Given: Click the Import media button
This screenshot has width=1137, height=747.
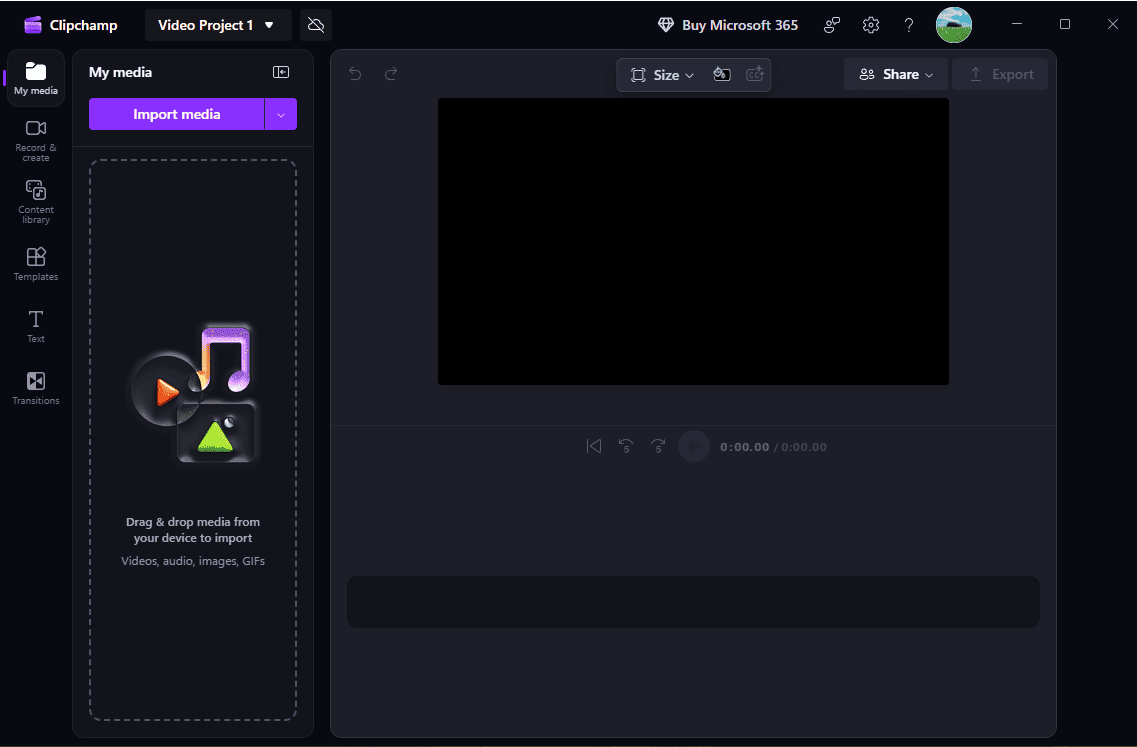Looking at the screenshot, I should click(177, 114).
